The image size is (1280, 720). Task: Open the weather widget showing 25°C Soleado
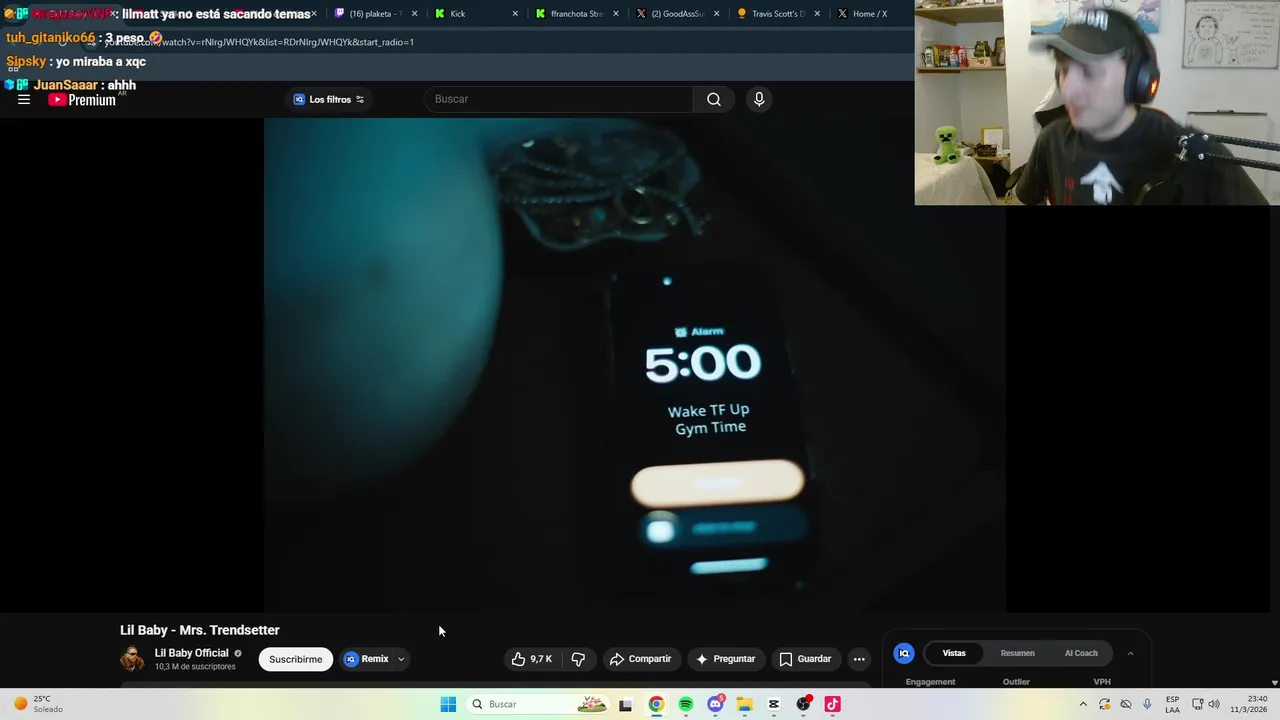(37, 704)
